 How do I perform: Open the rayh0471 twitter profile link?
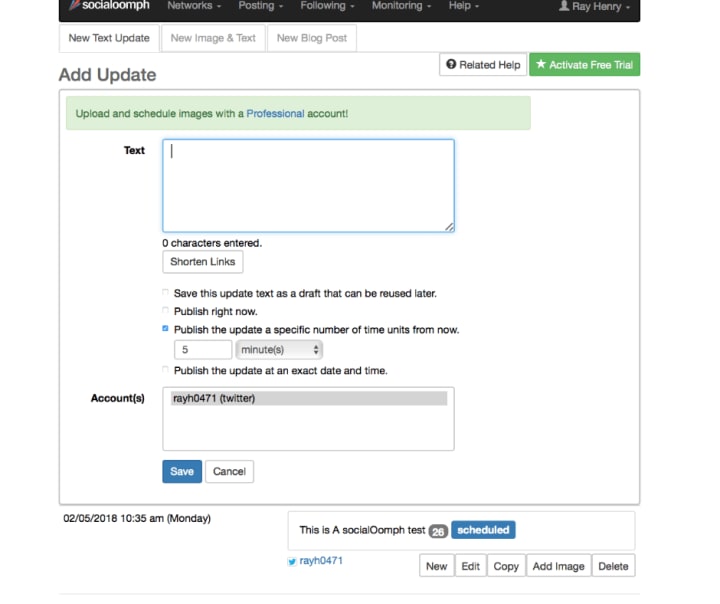321,561
